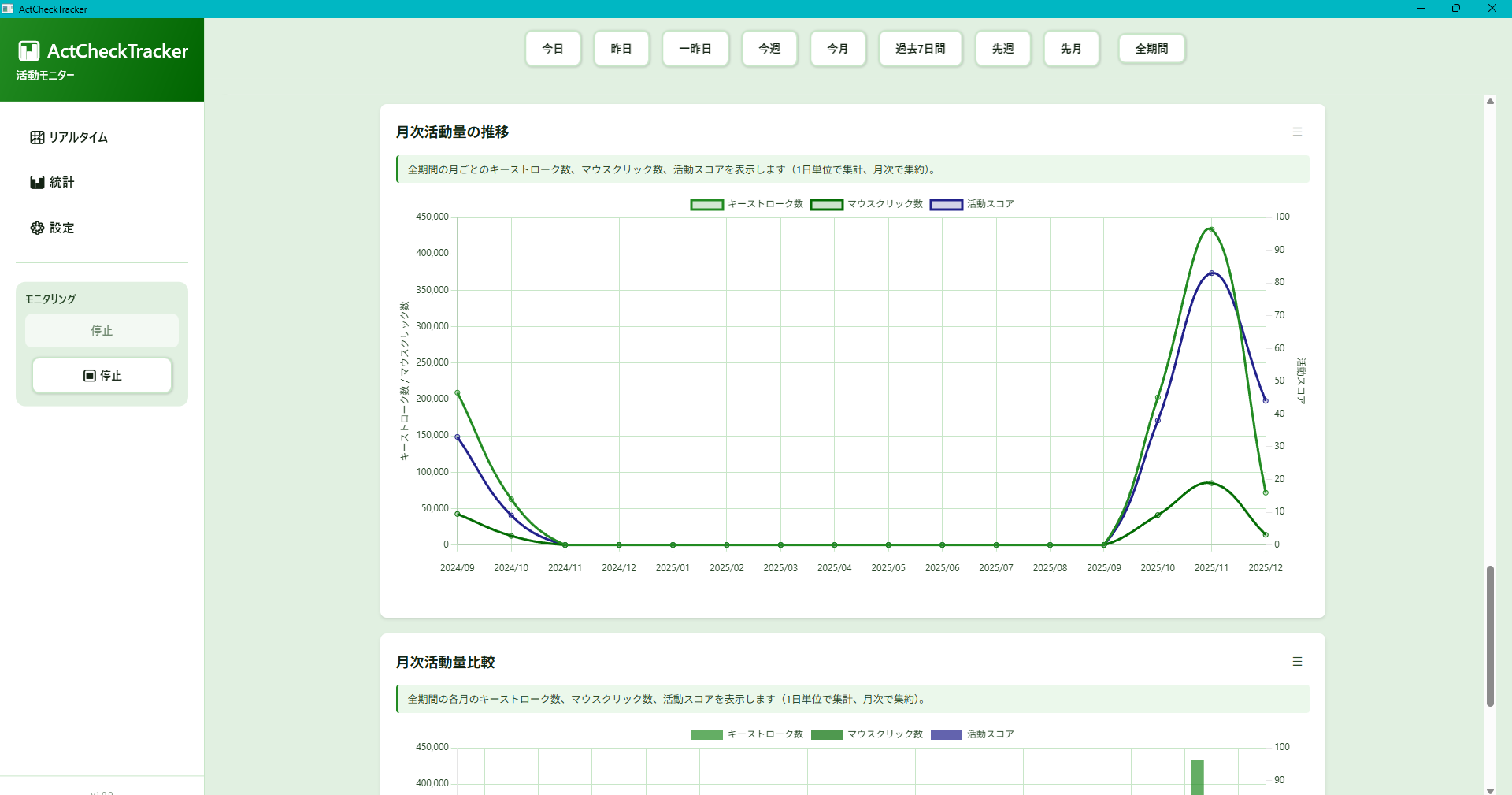Viewport: 1512px width, 795px height.
Task: Navigate to the 設定 section
Action: (x=61, y=228)
